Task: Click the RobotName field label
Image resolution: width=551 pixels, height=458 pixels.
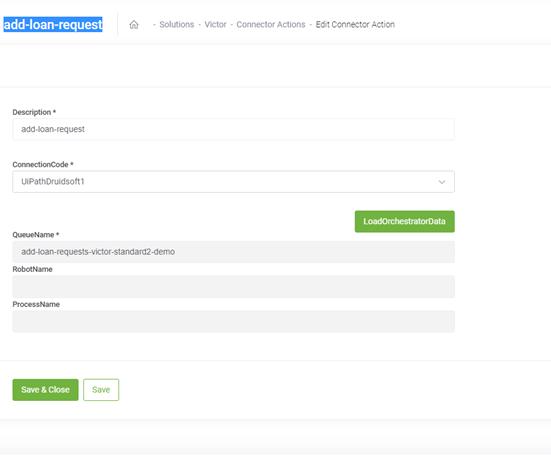Action: 32,269
